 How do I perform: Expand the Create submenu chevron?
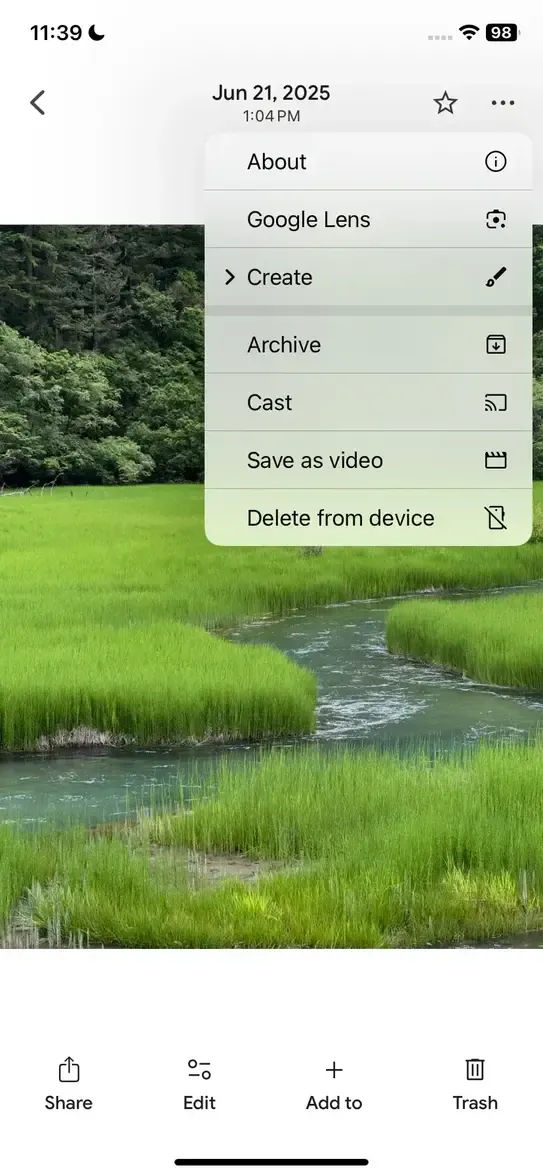[x=230, y=278]
